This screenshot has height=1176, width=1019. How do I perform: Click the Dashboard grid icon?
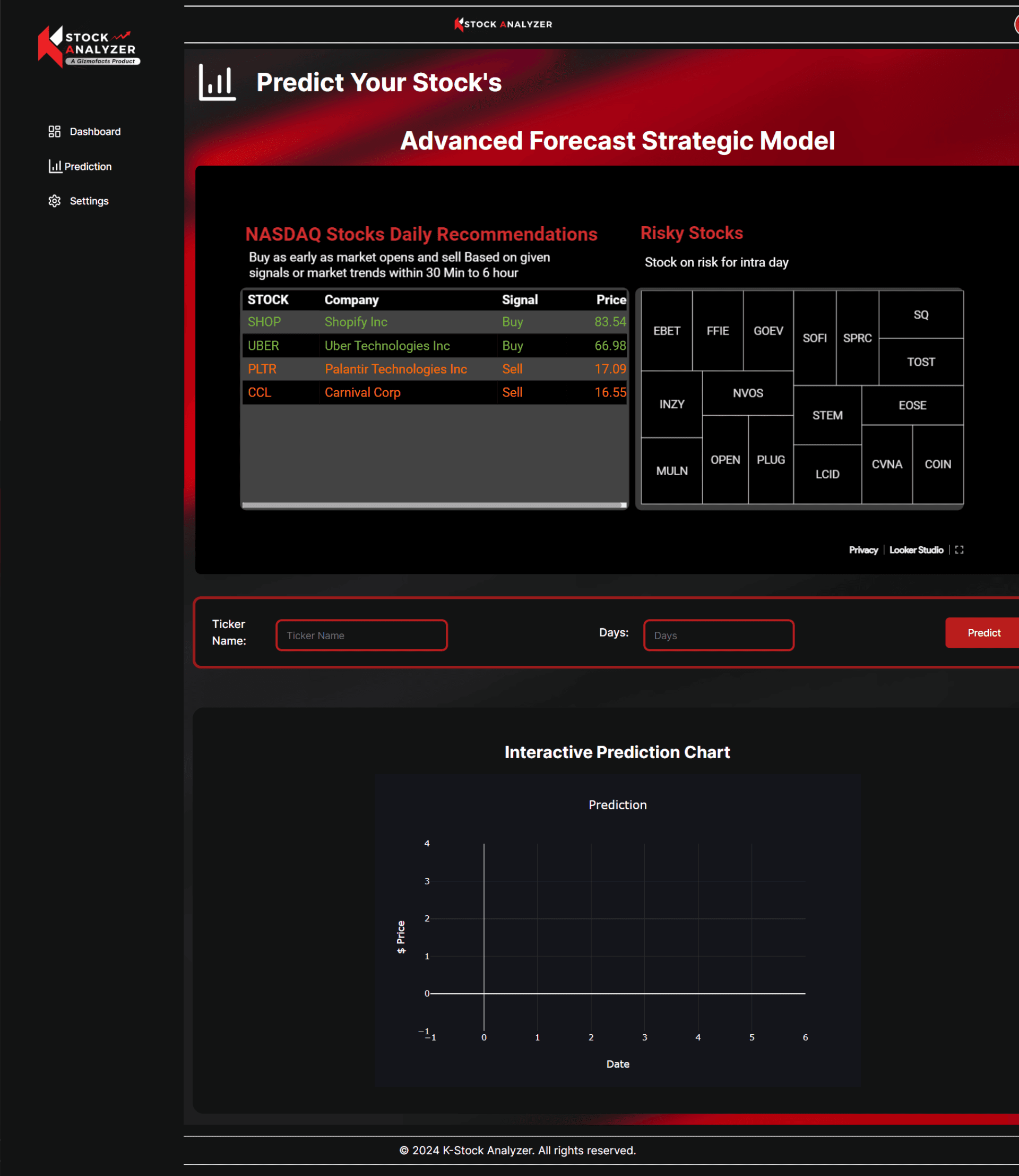pos(54,132)
